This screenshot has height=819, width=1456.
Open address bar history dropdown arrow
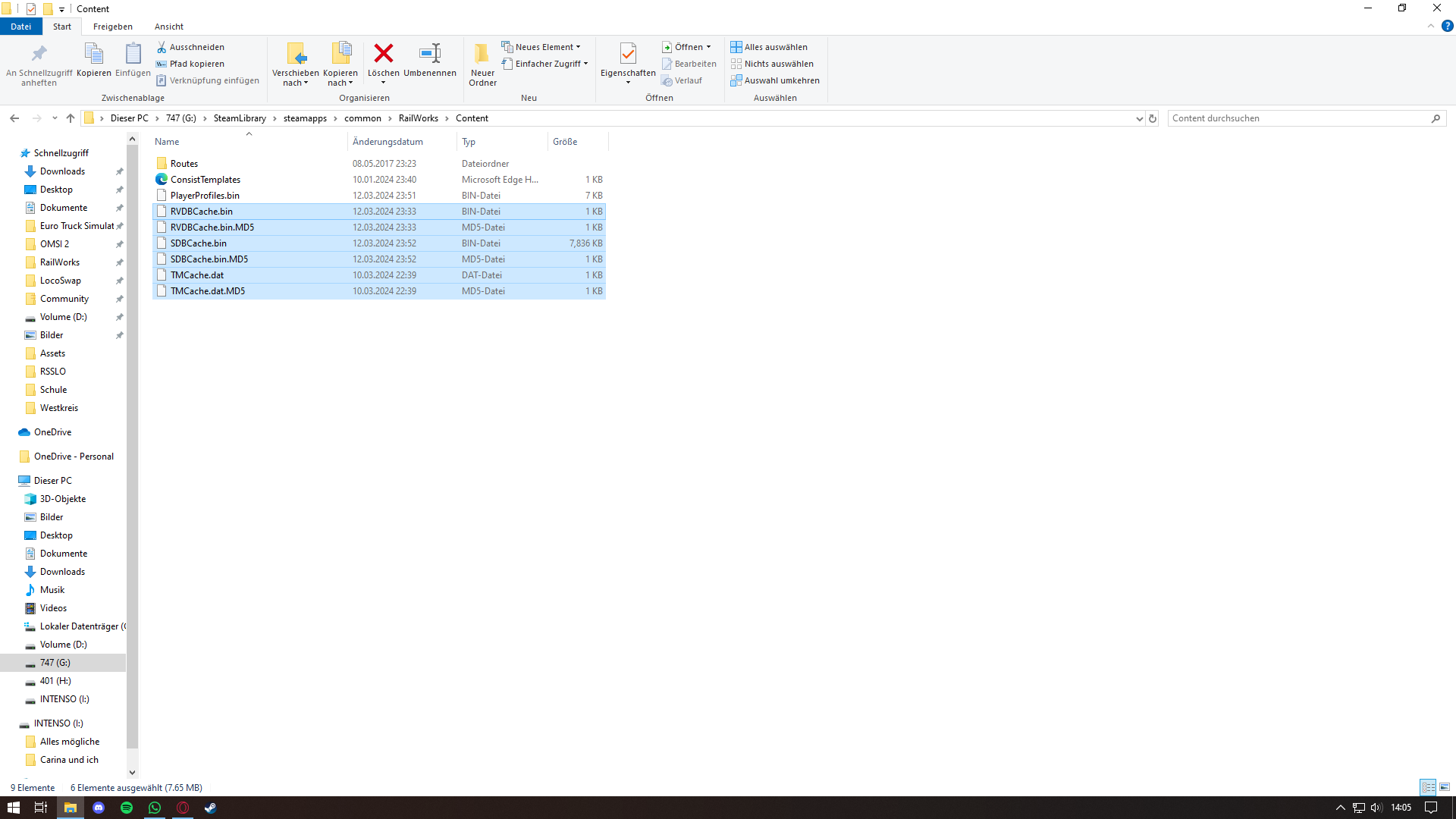pyautogui.click(x=1139, y=118)
